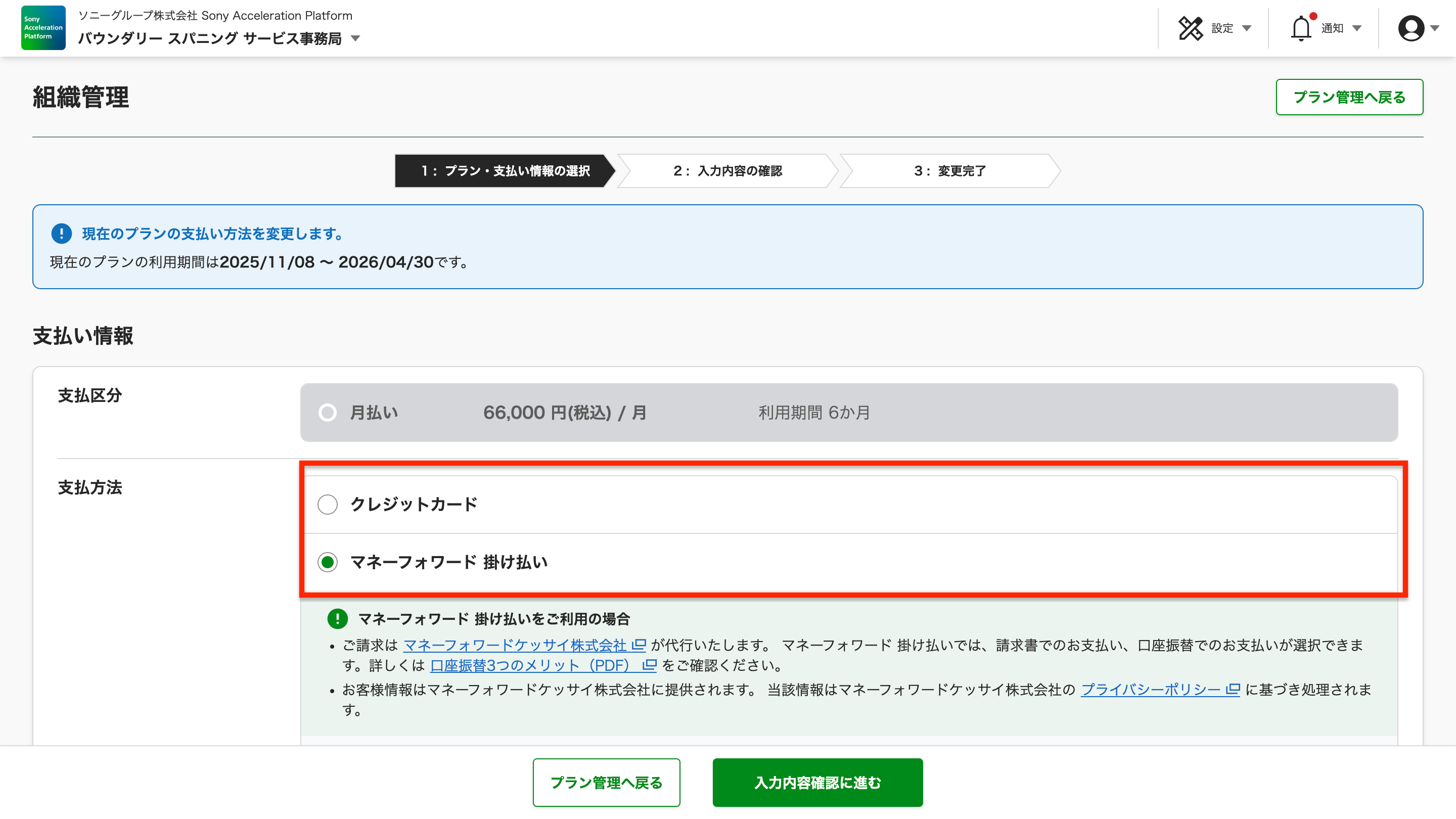1456x819 pixels.
Task: Open the 設定 dropdown chevron
Action: [x=1247, y=28]
